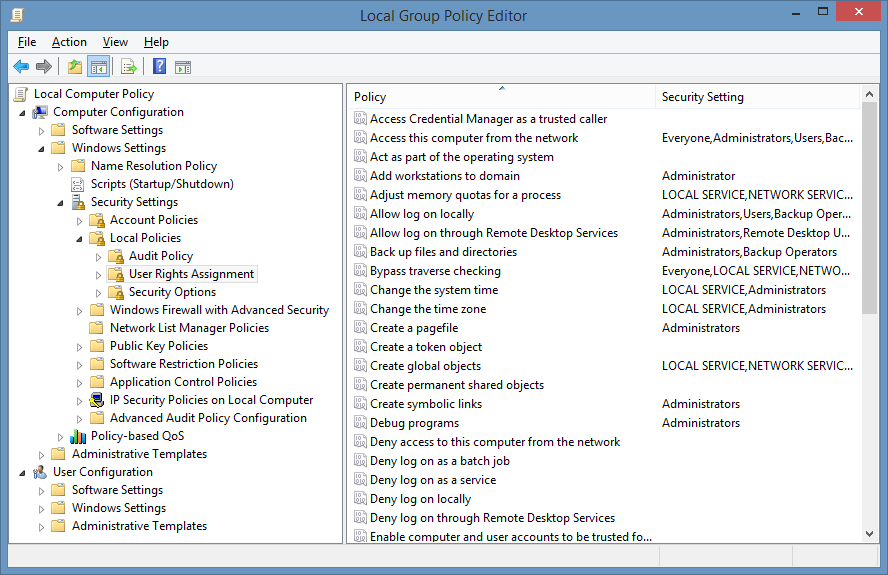
Task: Click the IP Security Policies icon
Action: point(97,400)
